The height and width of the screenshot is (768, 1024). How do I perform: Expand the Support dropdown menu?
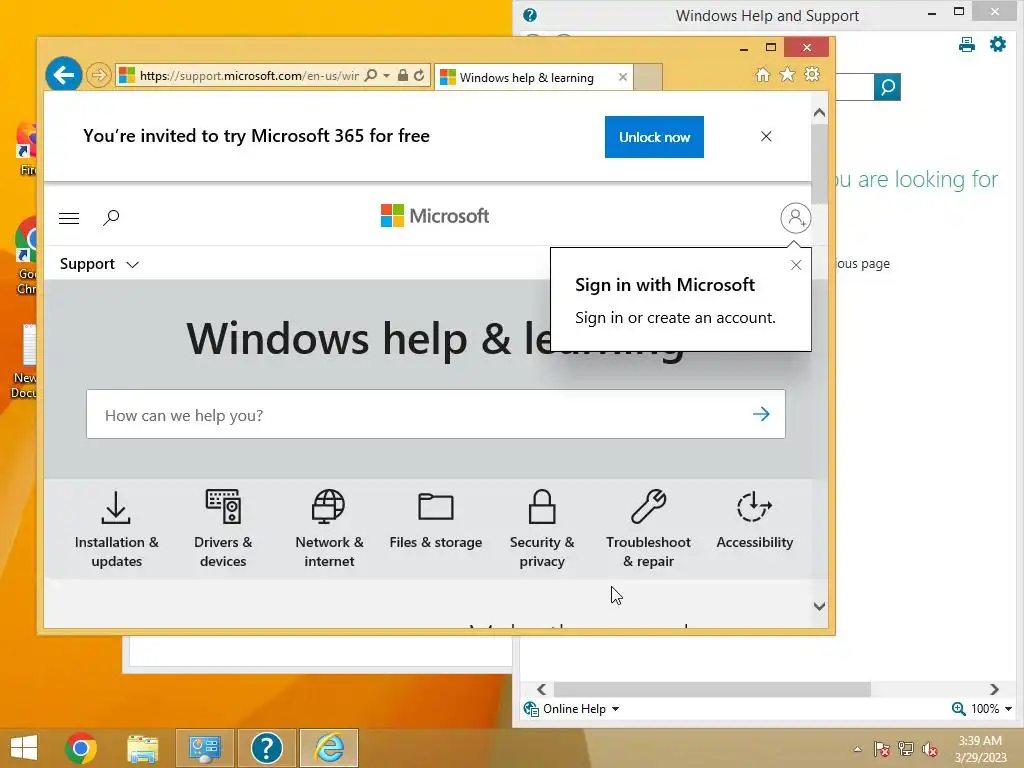pyautogui.click(x=99, y=264)
